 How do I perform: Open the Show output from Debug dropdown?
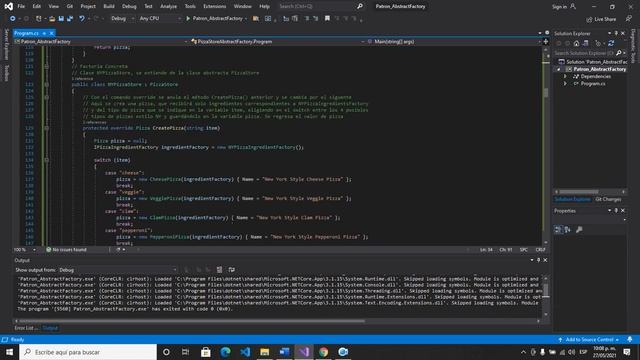click(118, 270)
